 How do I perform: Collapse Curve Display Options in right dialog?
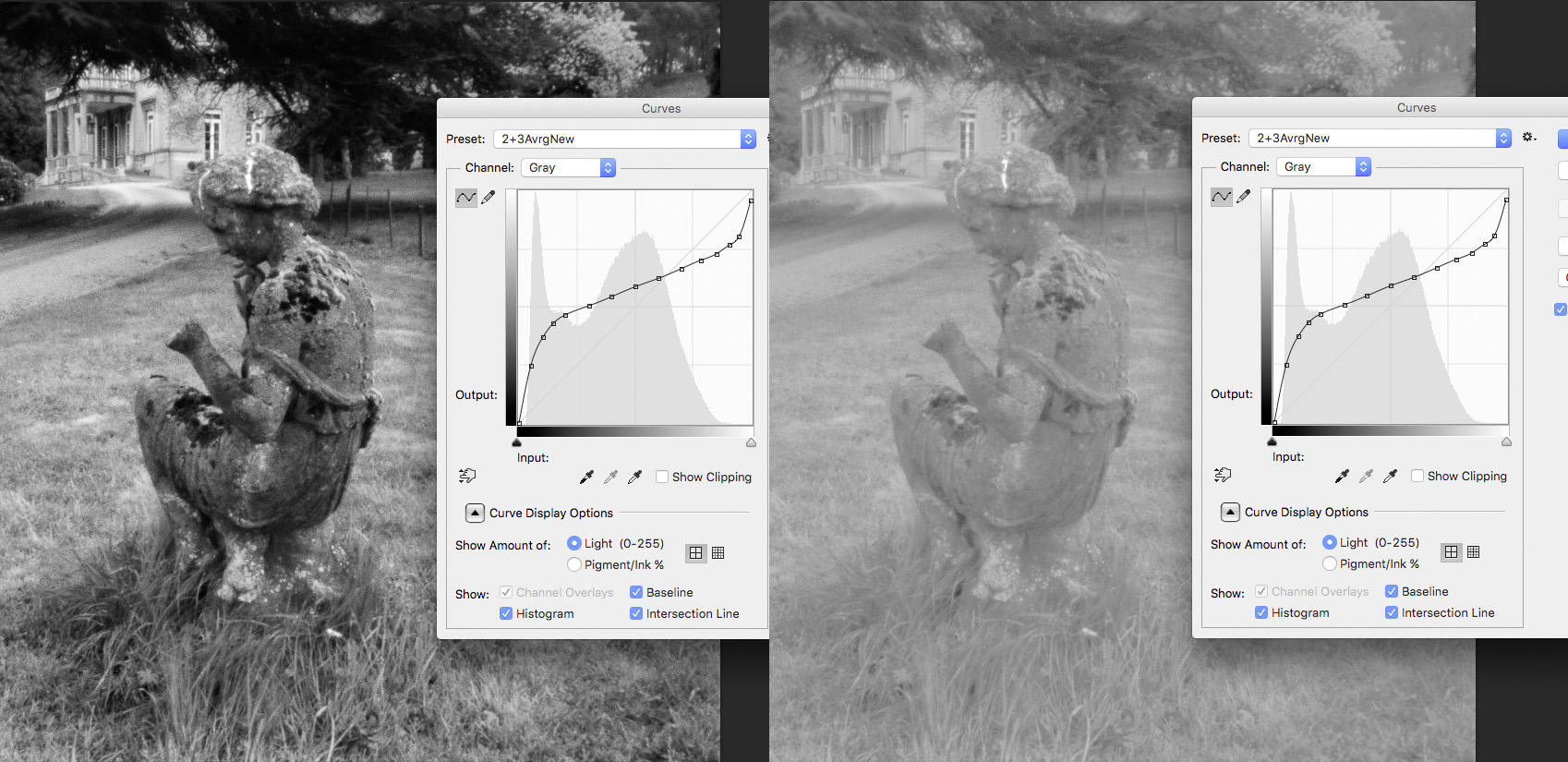[x=1230, y=513]
